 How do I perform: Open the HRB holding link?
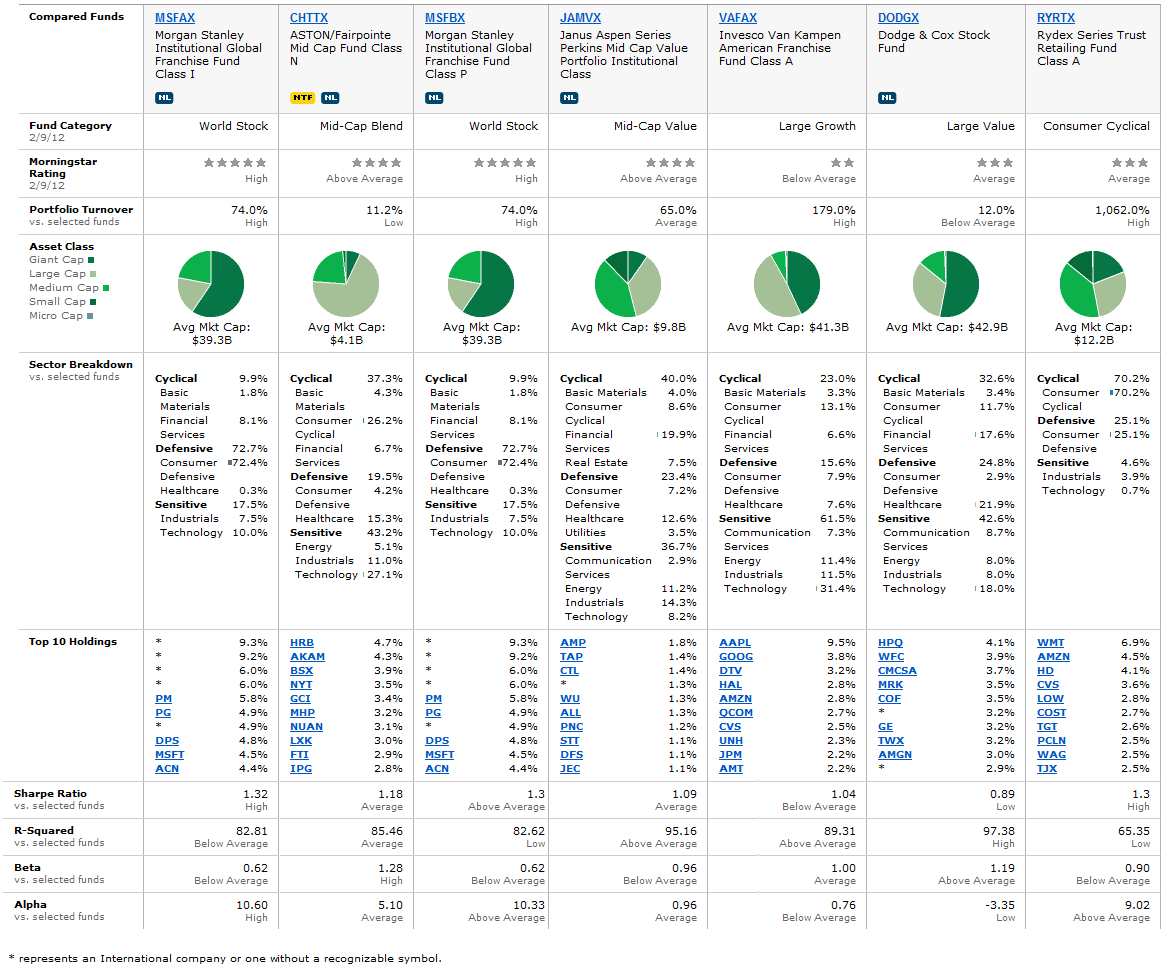(x=302, y=643)
